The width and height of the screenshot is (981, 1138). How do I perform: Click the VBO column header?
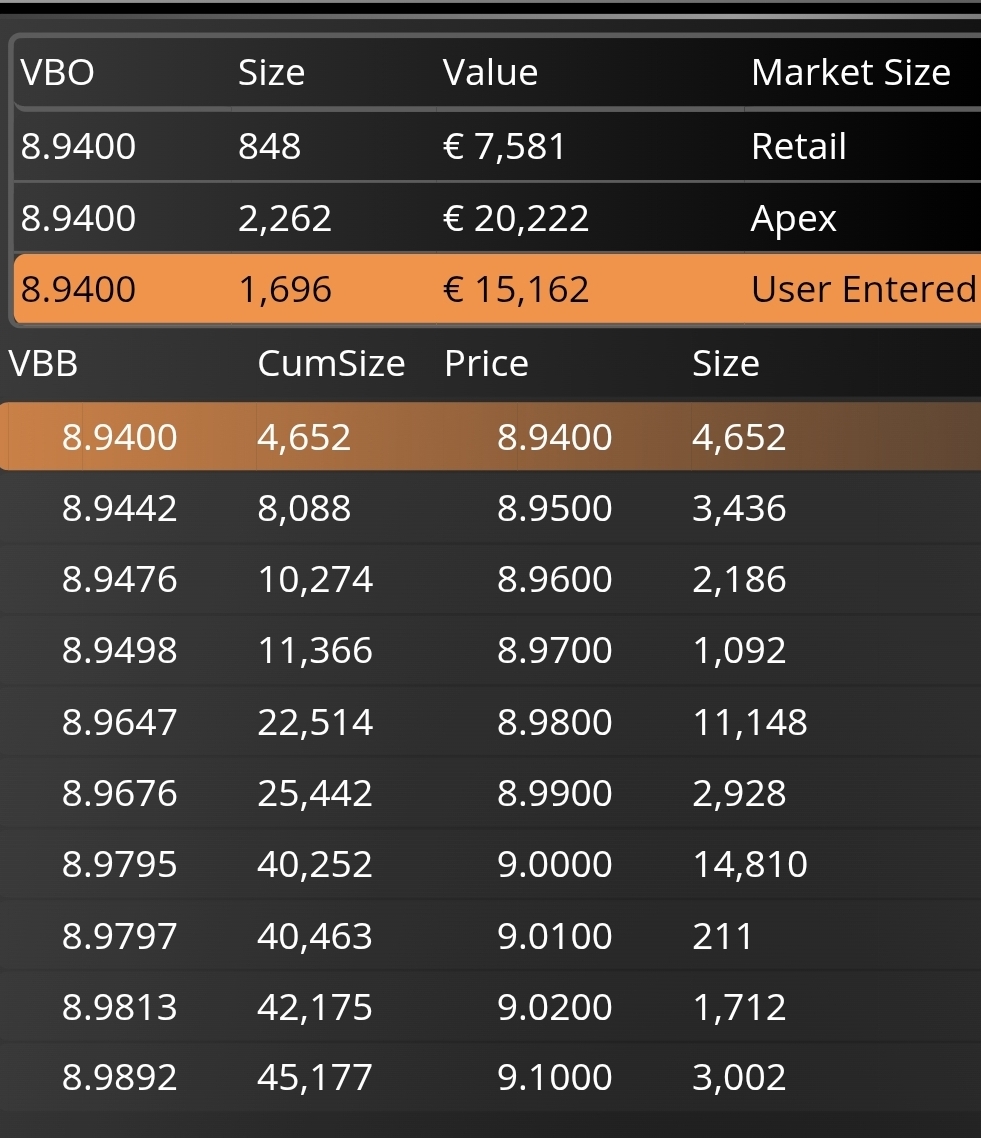click(x=58, y=73)
